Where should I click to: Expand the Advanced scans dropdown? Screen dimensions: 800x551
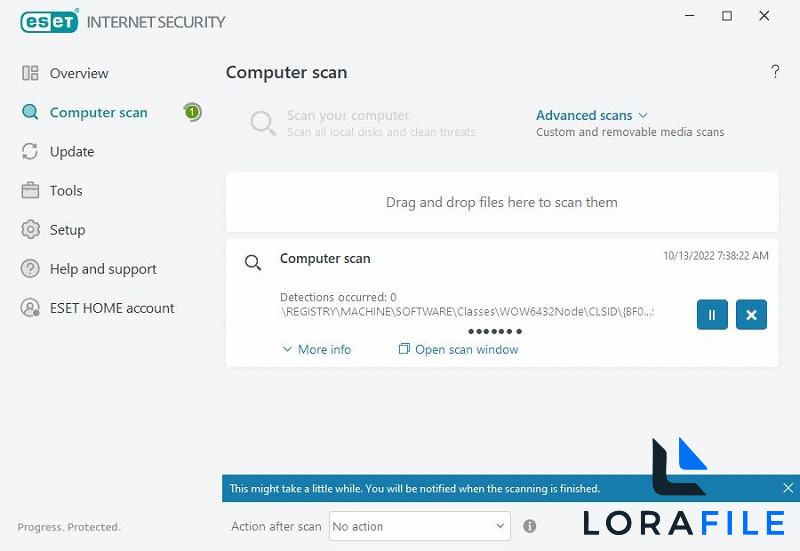[x=591, y=115]
